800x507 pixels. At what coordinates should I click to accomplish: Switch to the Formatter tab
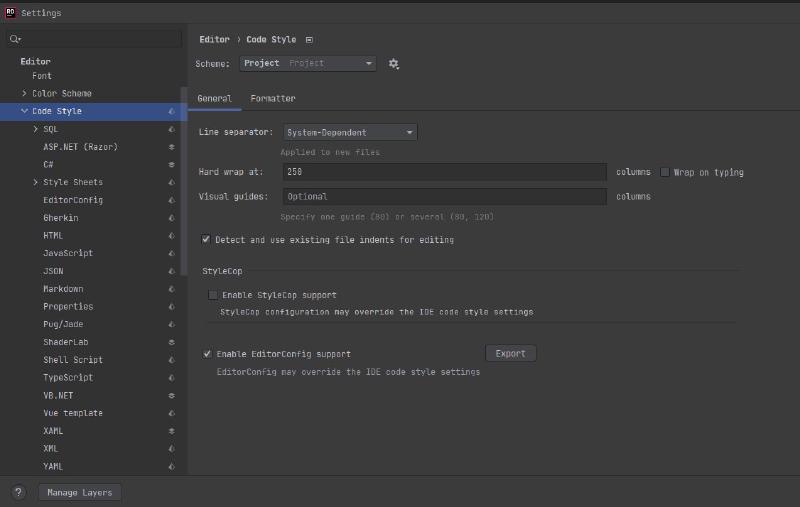tap(272, 99)
